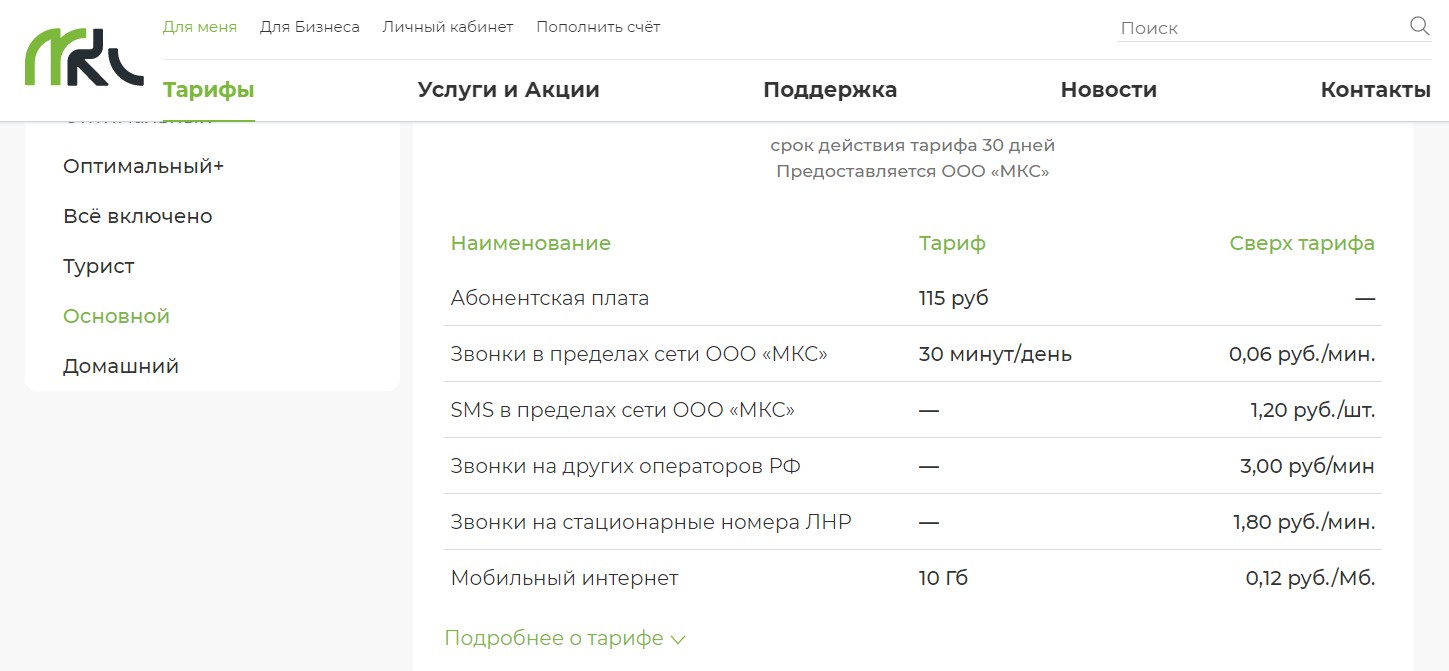The width and height of the screenshot is (1449, 671).
Task: Click the Мобильный интернет row label
Action: tap(565, 578)
